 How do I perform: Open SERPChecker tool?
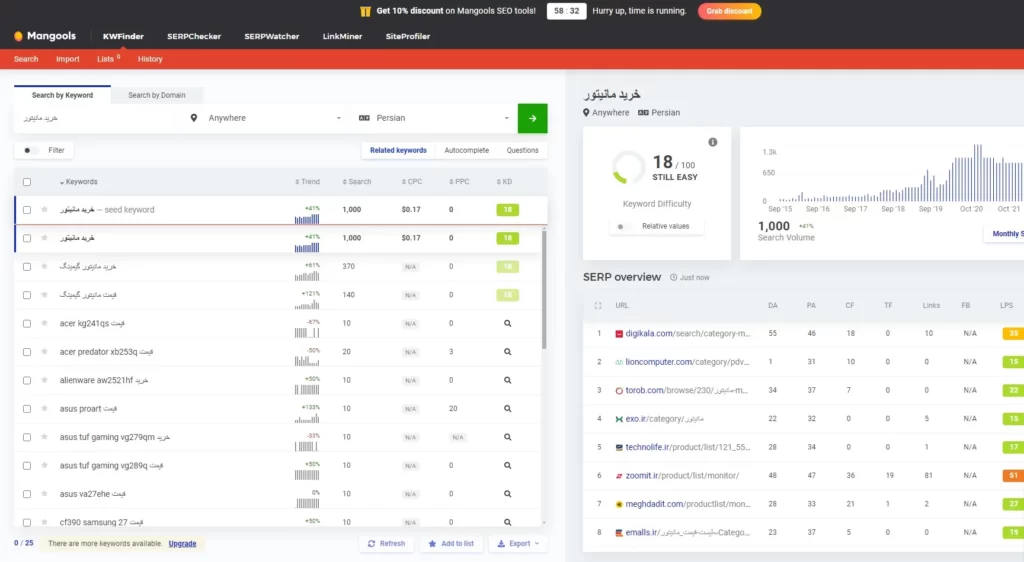point(194,37)
